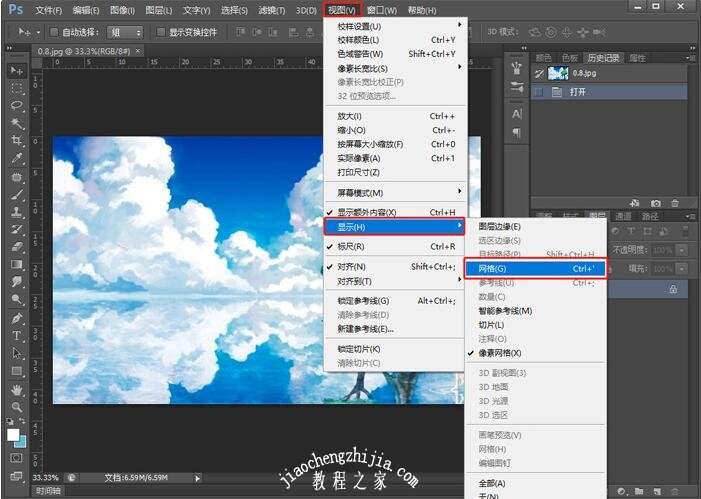Select the Hand tool
Image resolution: width=701 pixels, height=499 pixels.
(x=17, y=389)
